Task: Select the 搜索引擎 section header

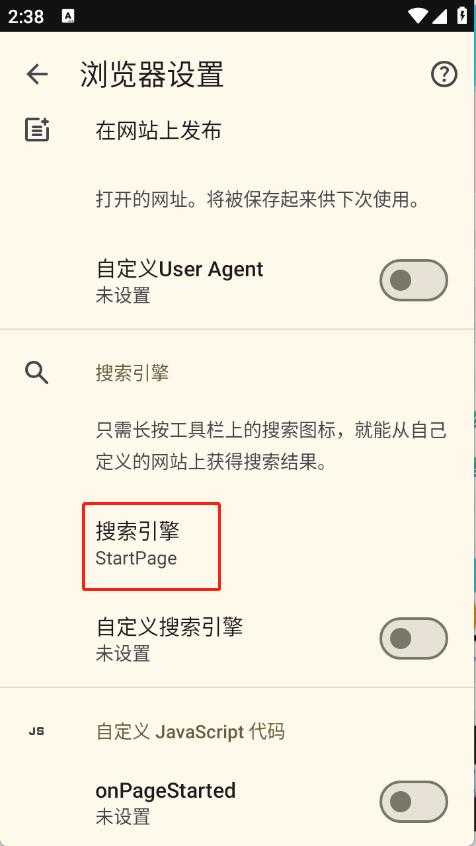Action: (x=132, y=373)
